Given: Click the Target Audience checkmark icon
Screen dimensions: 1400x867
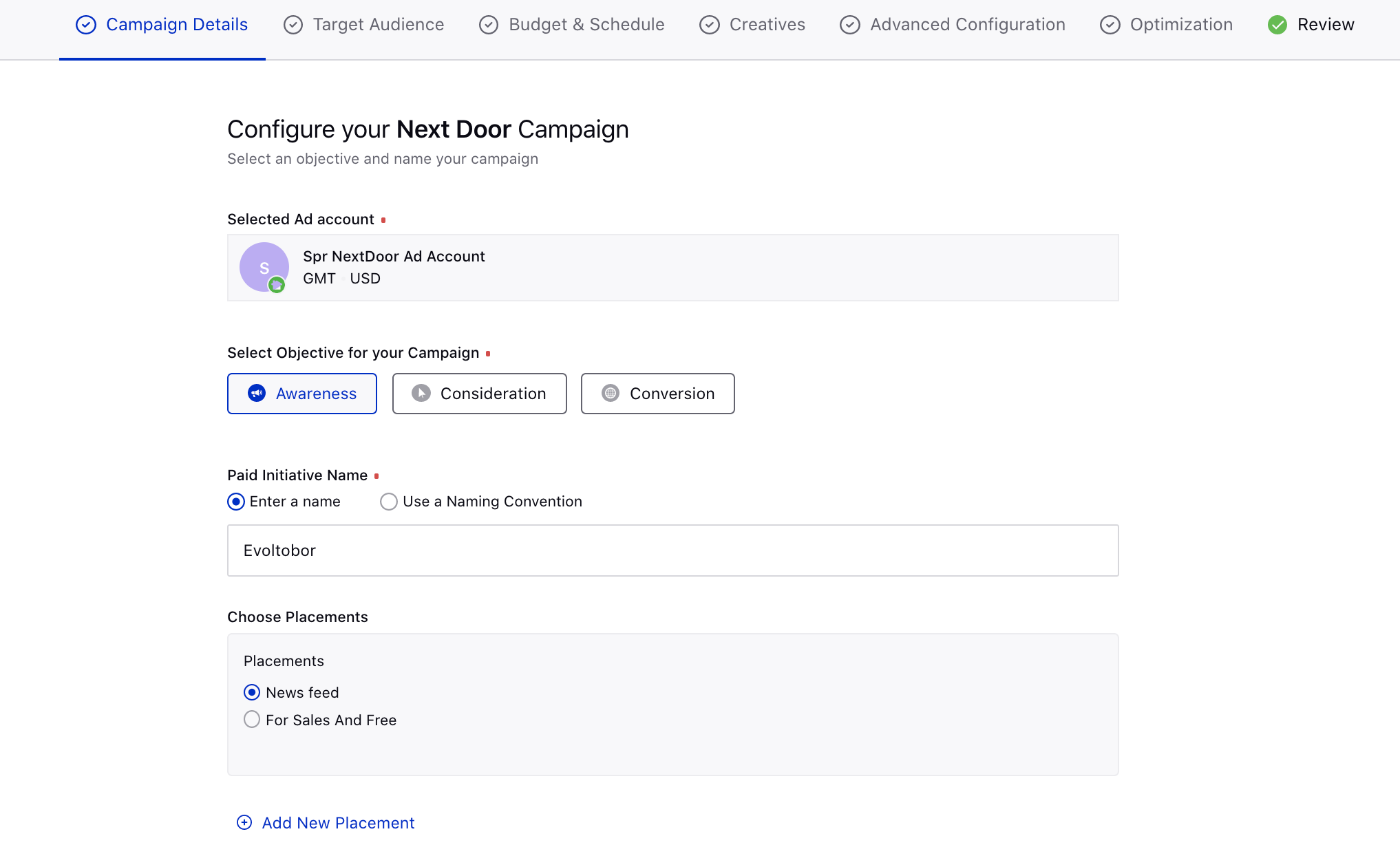Looking at the screenshot, I should pyautogui.click(x=293, y=25).
